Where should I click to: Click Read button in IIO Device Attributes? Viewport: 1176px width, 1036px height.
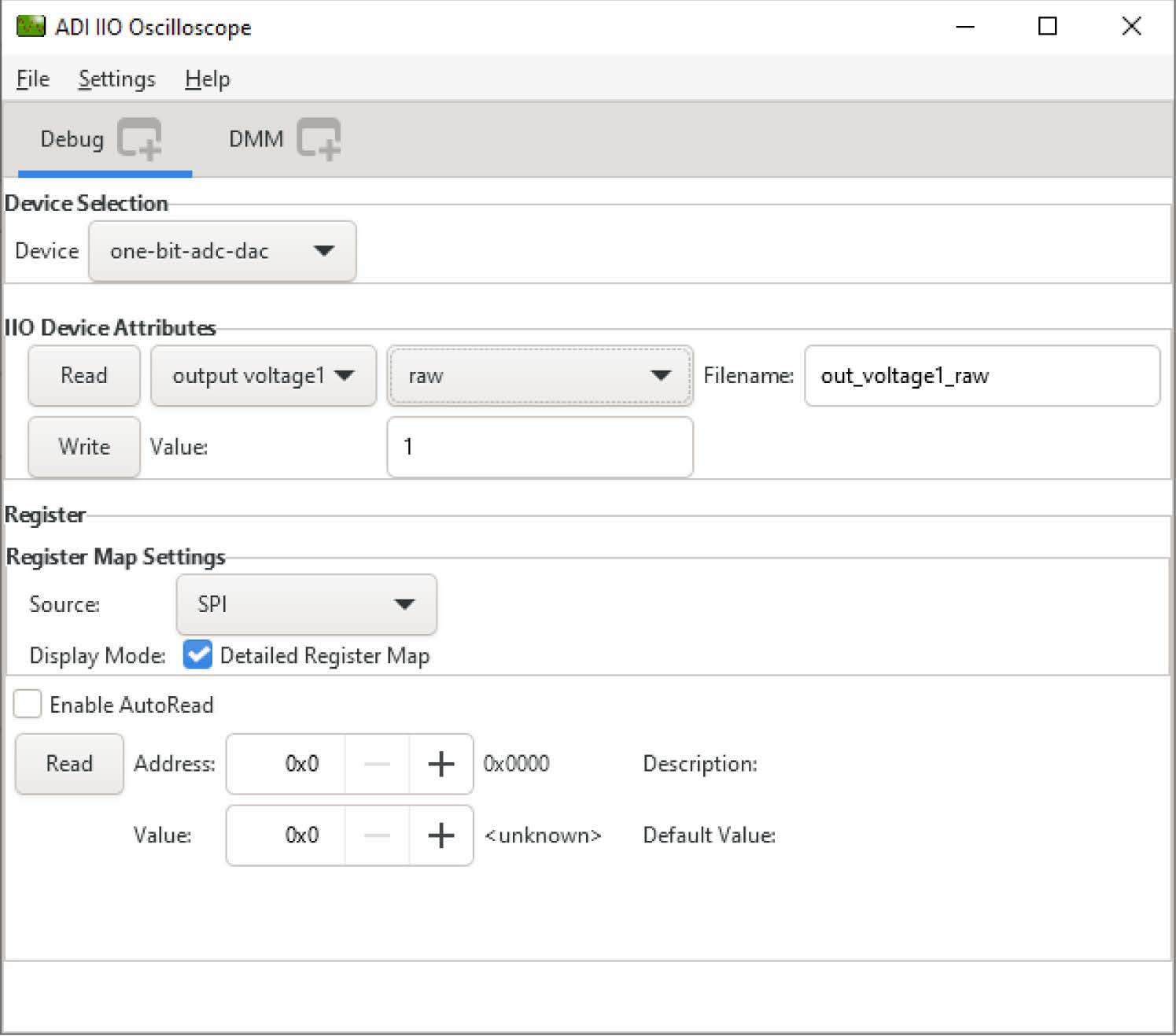(84, 376)
